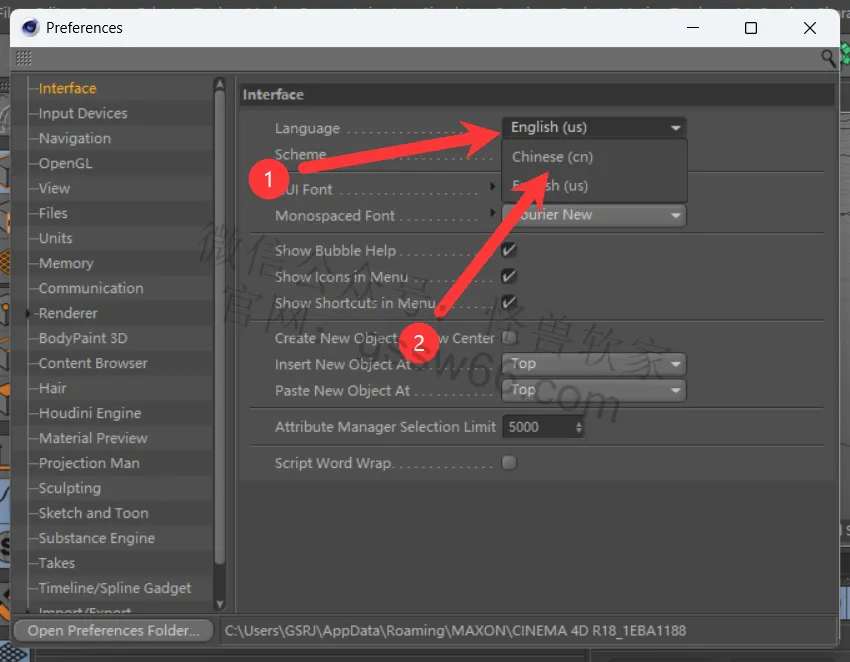Toggle Show Icons in Menu checkbox
The width and height of the screenshot is (850, 662).
point(508,276)
